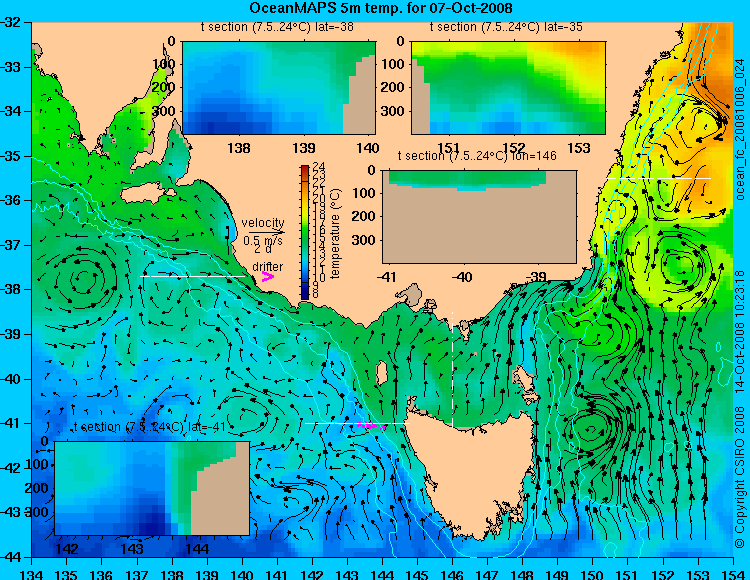Click longitude label 146 on bottom axis
750x580 pixels.
tap(452, 574)
